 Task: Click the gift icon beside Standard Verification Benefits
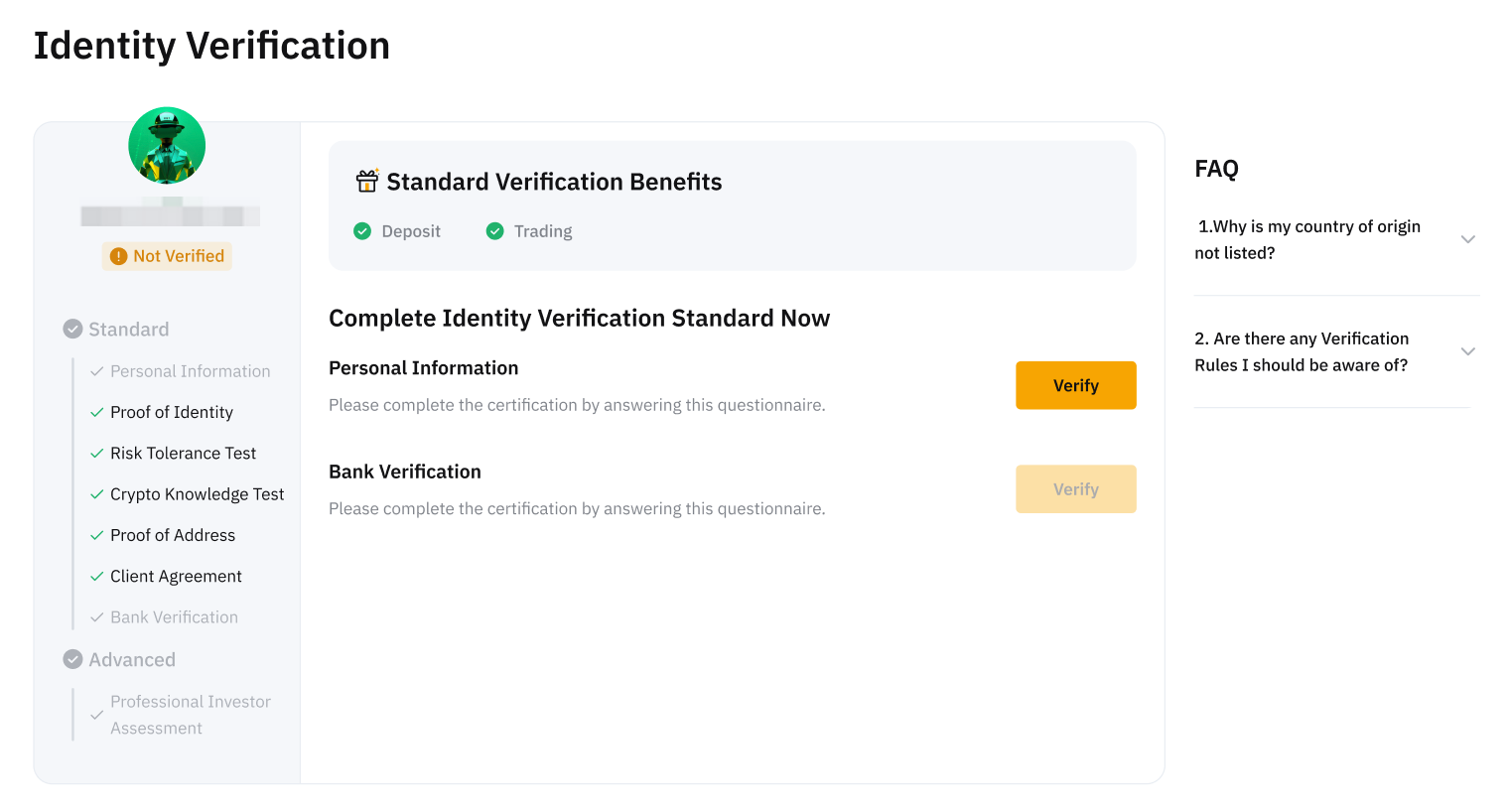click(x=367, y=181)
